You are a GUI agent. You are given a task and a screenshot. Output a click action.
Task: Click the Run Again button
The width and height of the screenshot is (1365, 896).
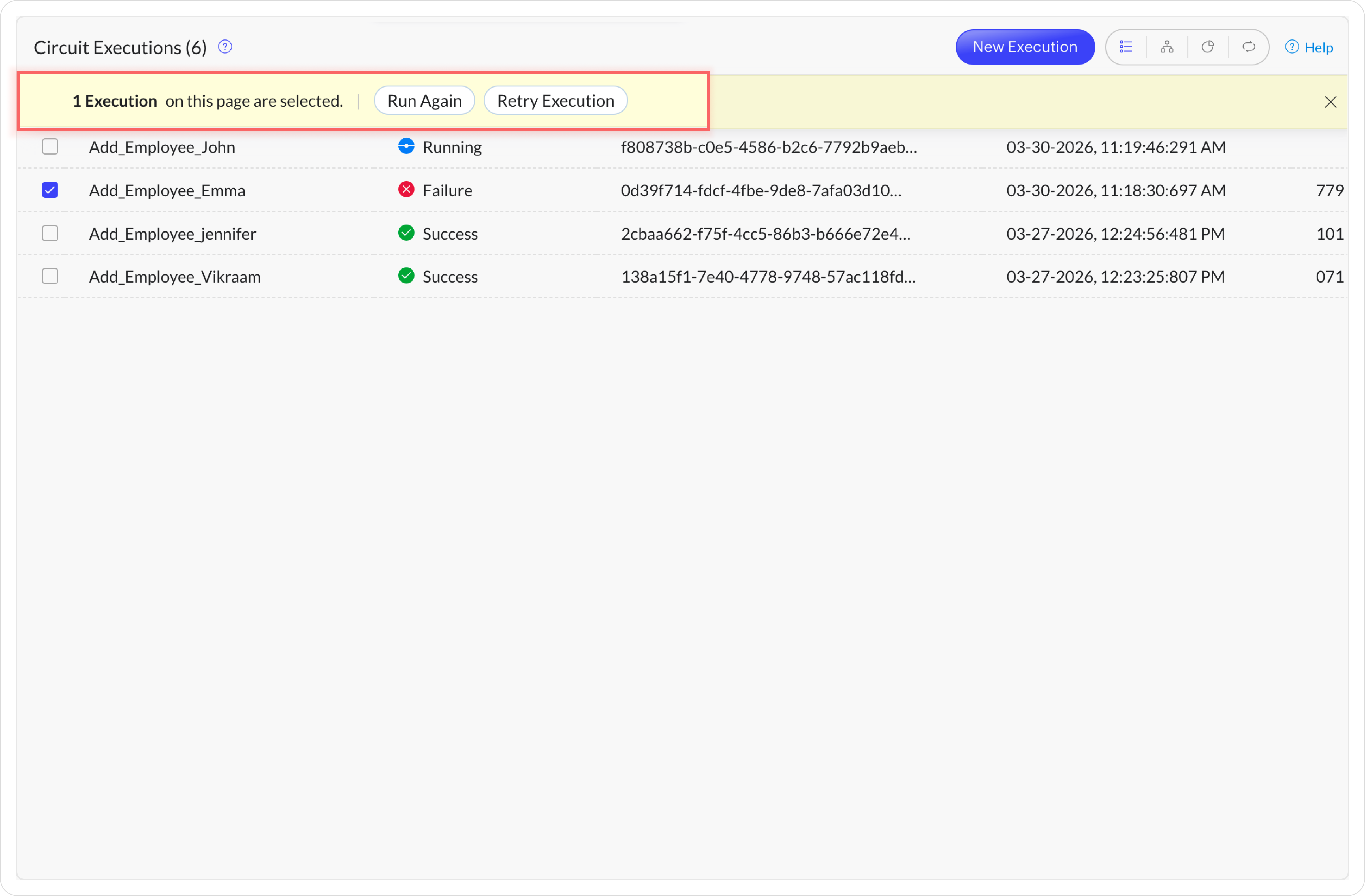tap(424, 101)
